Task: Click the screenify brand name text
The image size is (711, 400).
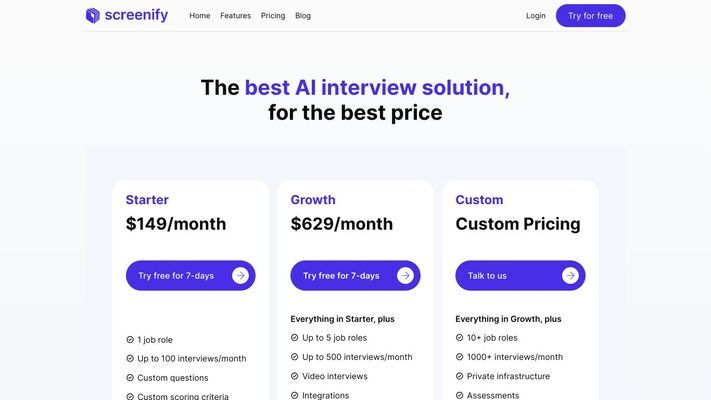Action: point(136,15)
